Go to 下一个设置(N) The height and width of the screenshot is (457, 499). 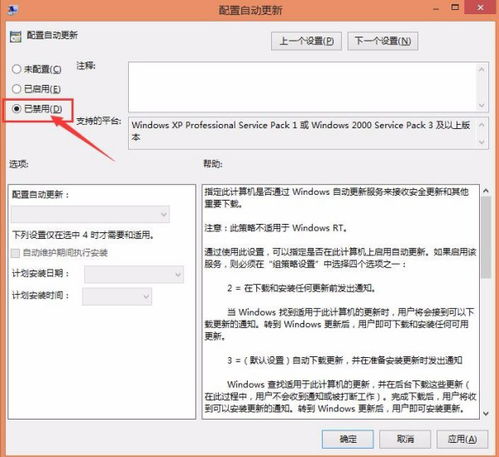click(383, 41)
